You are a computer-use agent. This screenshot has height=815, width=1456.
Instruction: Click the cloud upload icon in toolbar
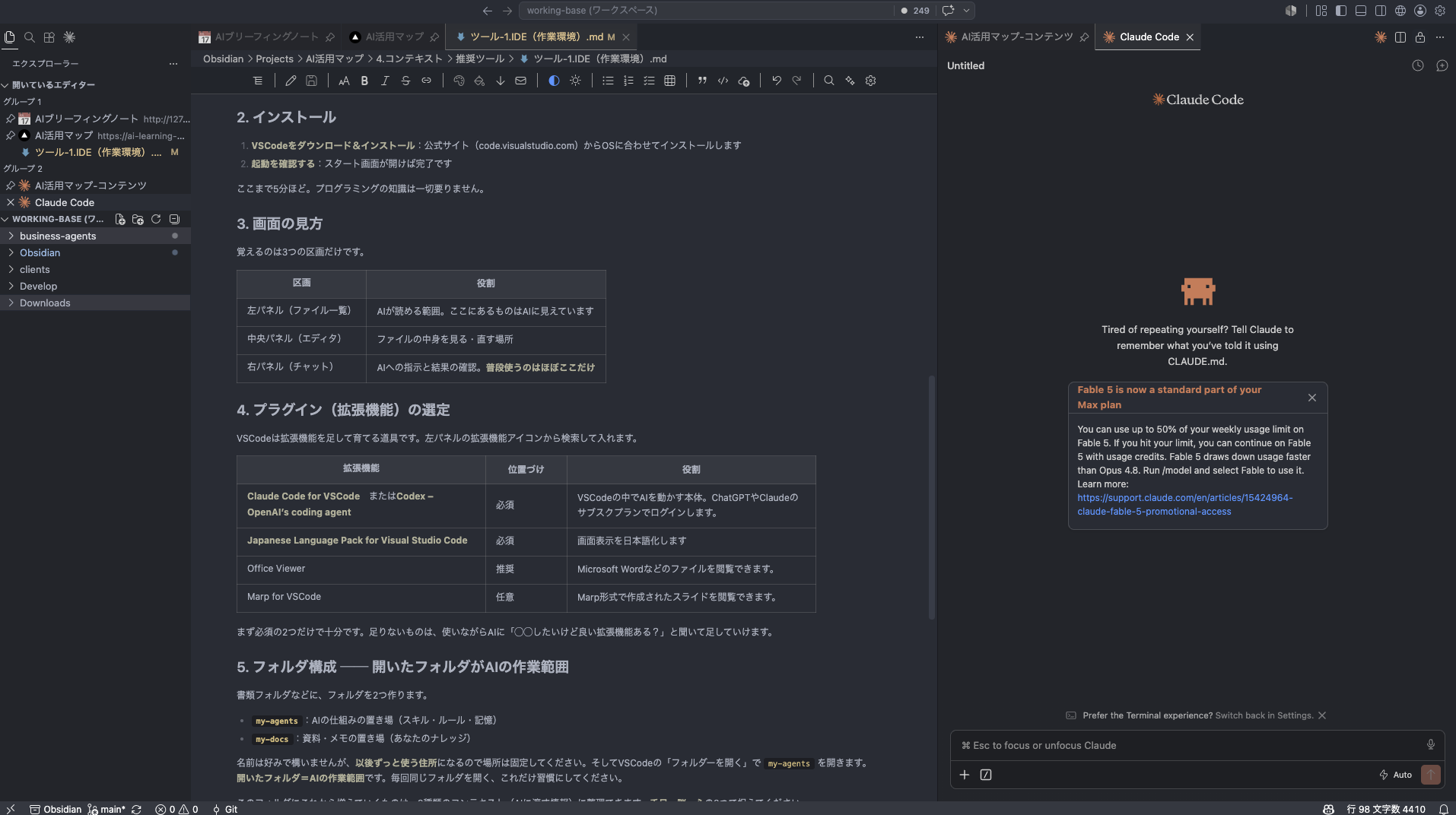tap(744, 81)
